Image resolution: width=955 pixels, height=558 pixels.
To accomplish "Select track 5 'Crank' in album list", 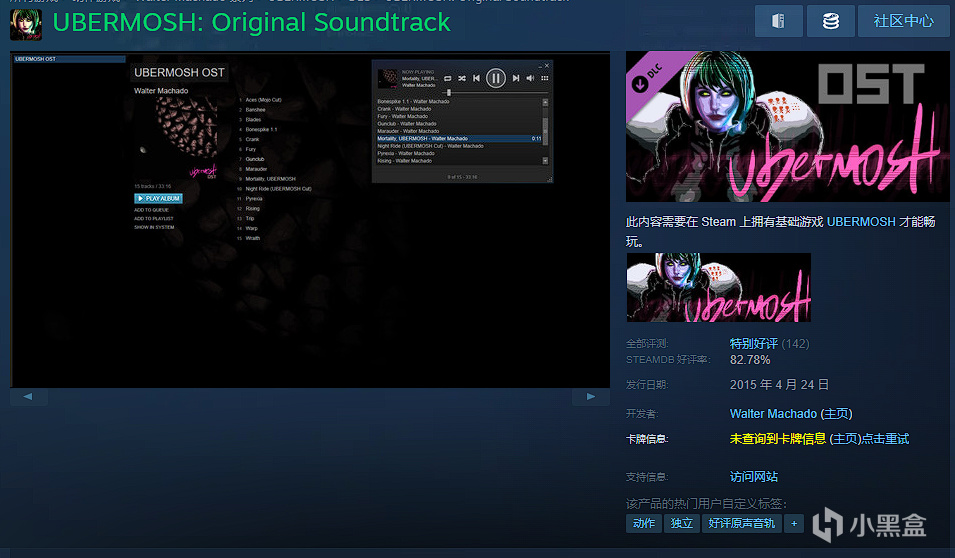I will [x=252, y=140].
